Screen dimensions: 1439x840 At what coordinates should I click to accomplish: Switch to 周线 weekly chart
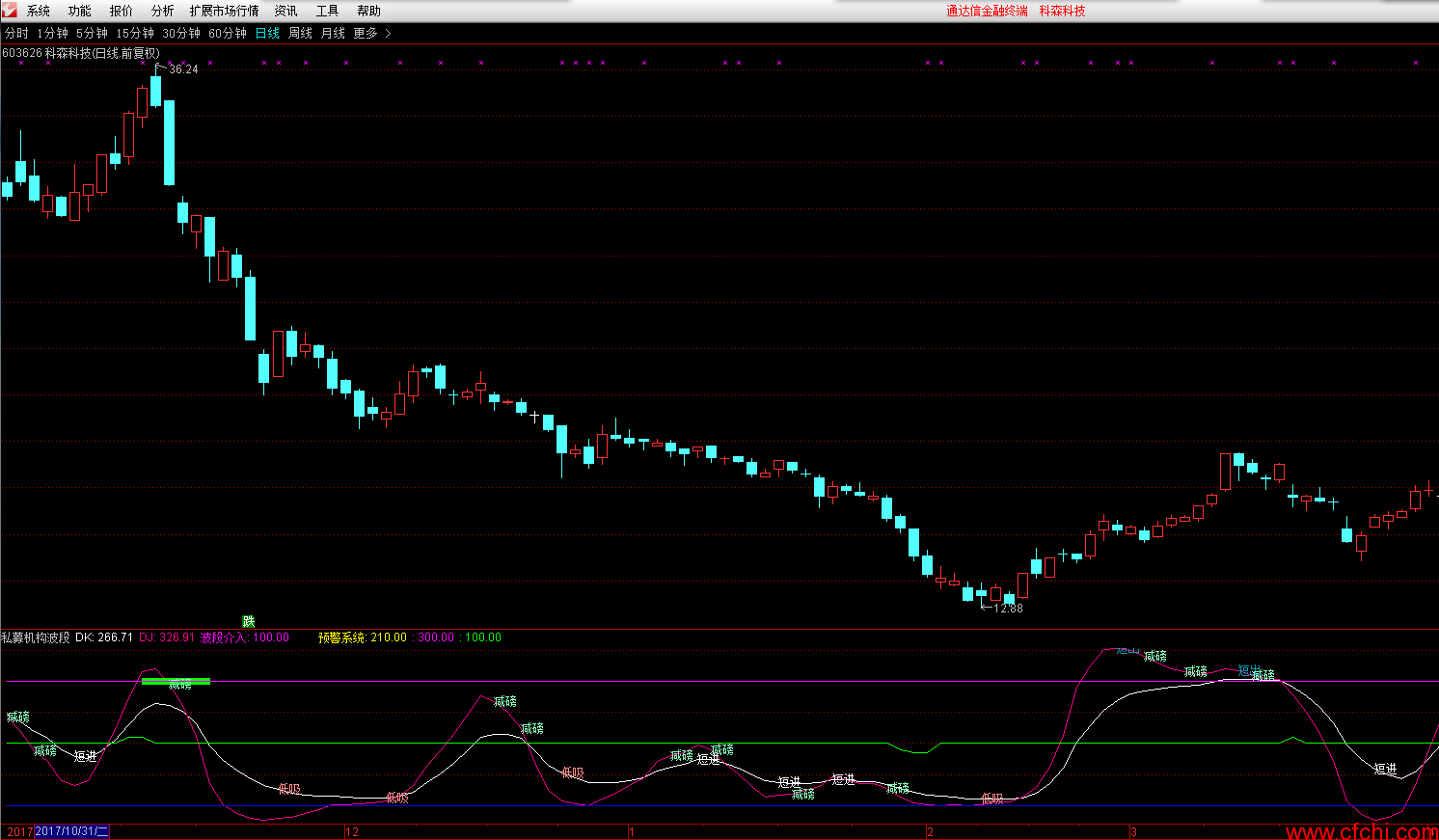(x=300, y=33)
